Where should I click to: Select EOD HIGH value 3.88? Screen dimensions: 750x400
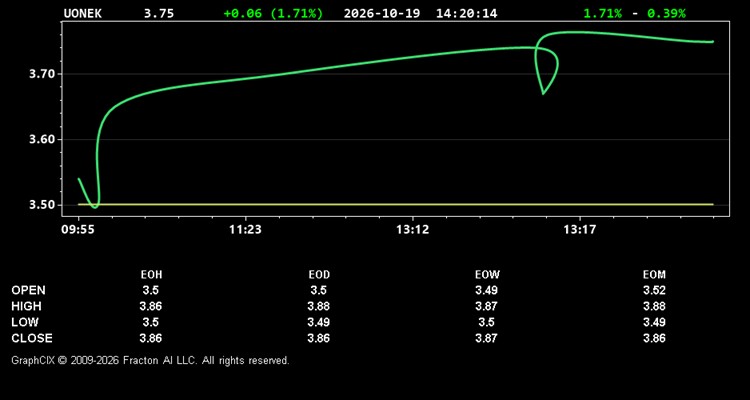[319, 306]
